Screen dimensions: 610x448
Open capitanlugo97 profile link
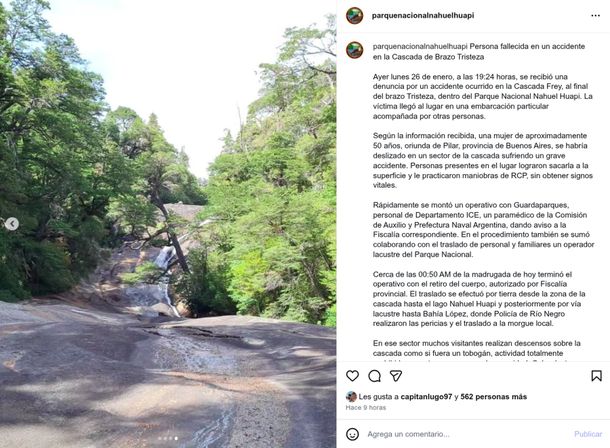click(x=426, y=397)
